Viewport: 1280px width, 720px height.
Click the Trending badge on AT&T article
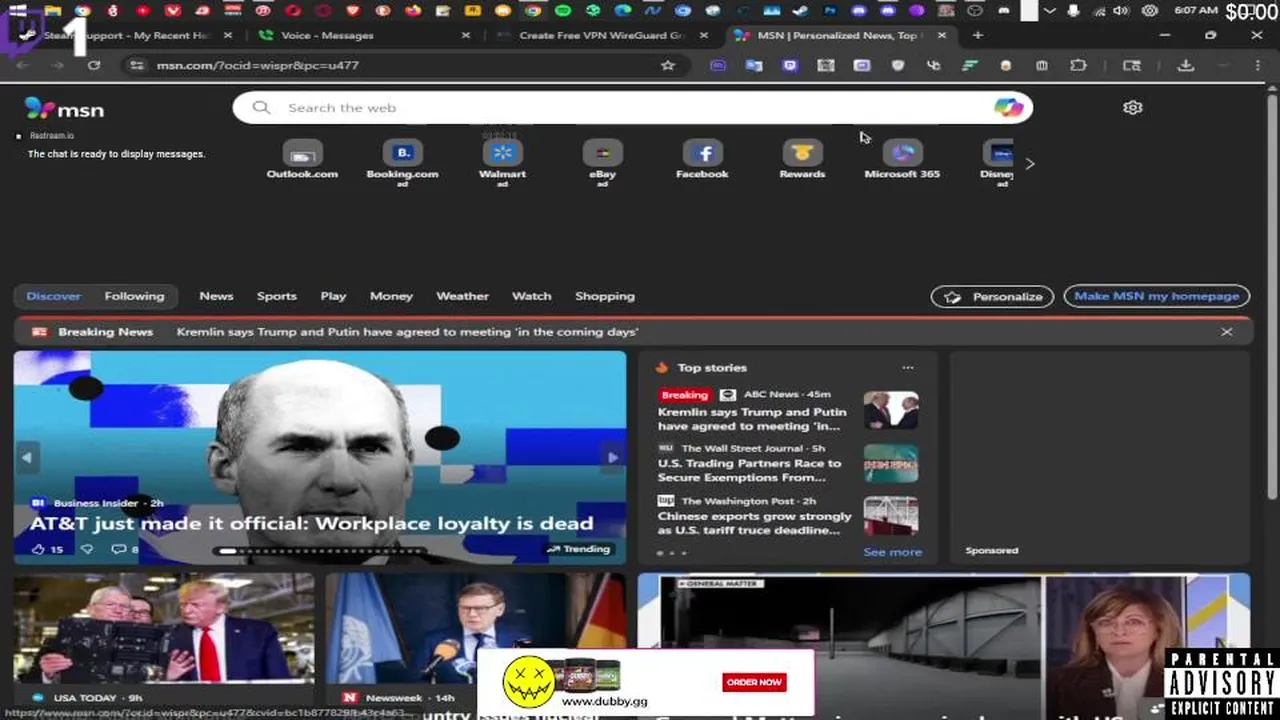[x=579, y=549]
